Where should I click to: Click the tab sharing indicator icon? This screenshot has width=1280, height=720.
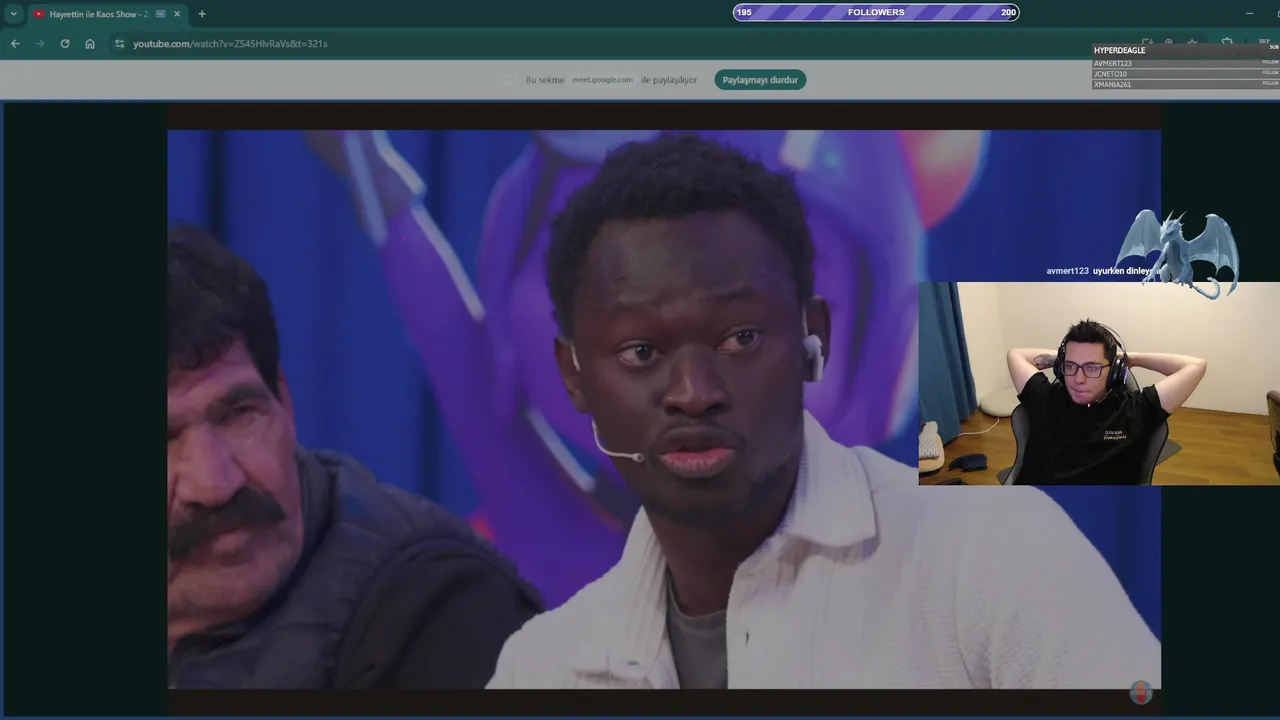[x=161, y=14]
